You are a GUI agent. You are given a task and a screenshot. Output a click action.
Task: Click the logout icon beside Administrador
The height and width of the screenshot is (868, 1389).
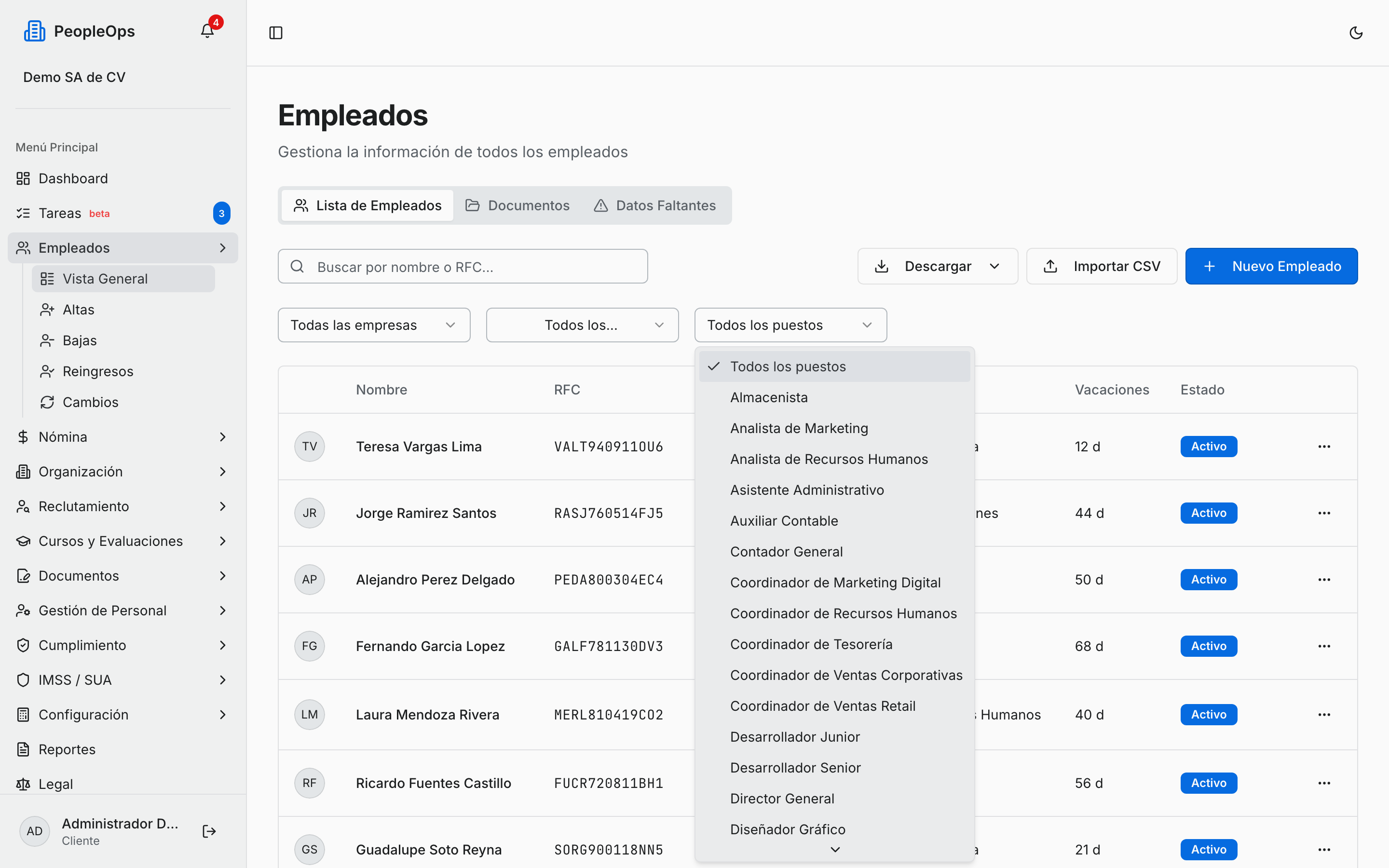pyautogui.click(x=209, y=831)
